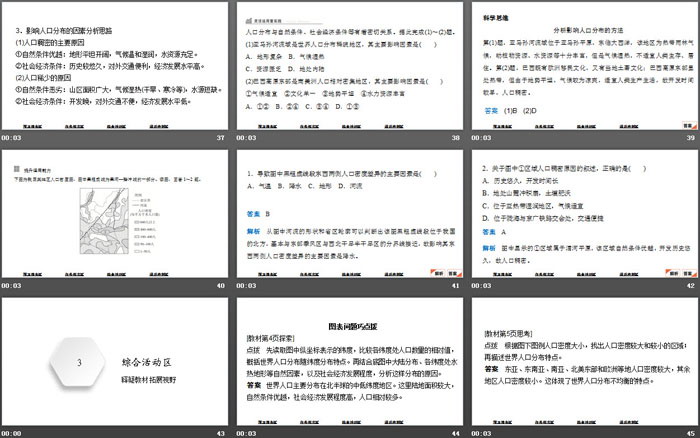This screenshot has width=700, height=438.
Task: Click the 00:03 timing under slide 44
Action: click(x=246, y=433)
